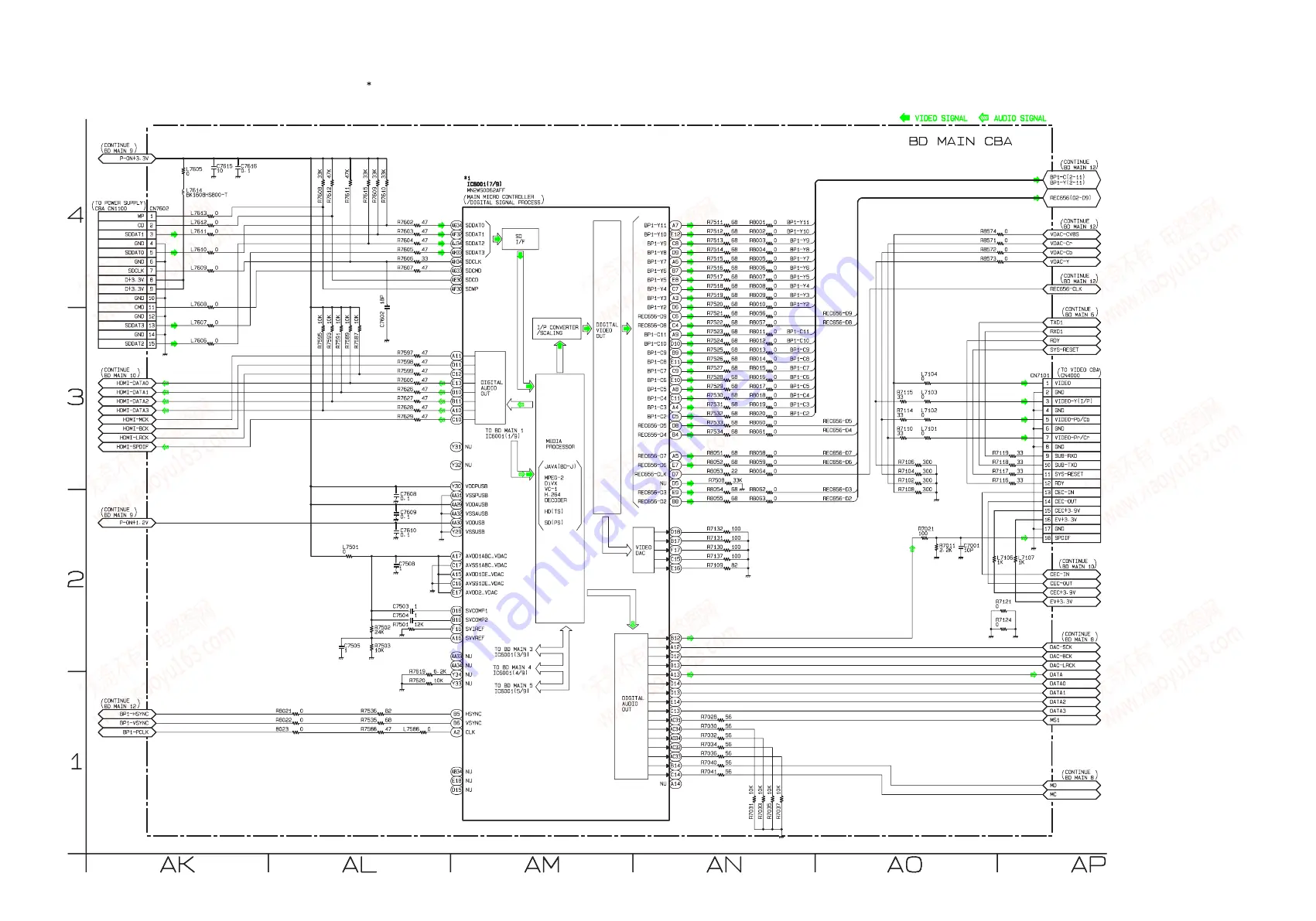
Task: Click the VIDEO DAC block
Action: 643,550
